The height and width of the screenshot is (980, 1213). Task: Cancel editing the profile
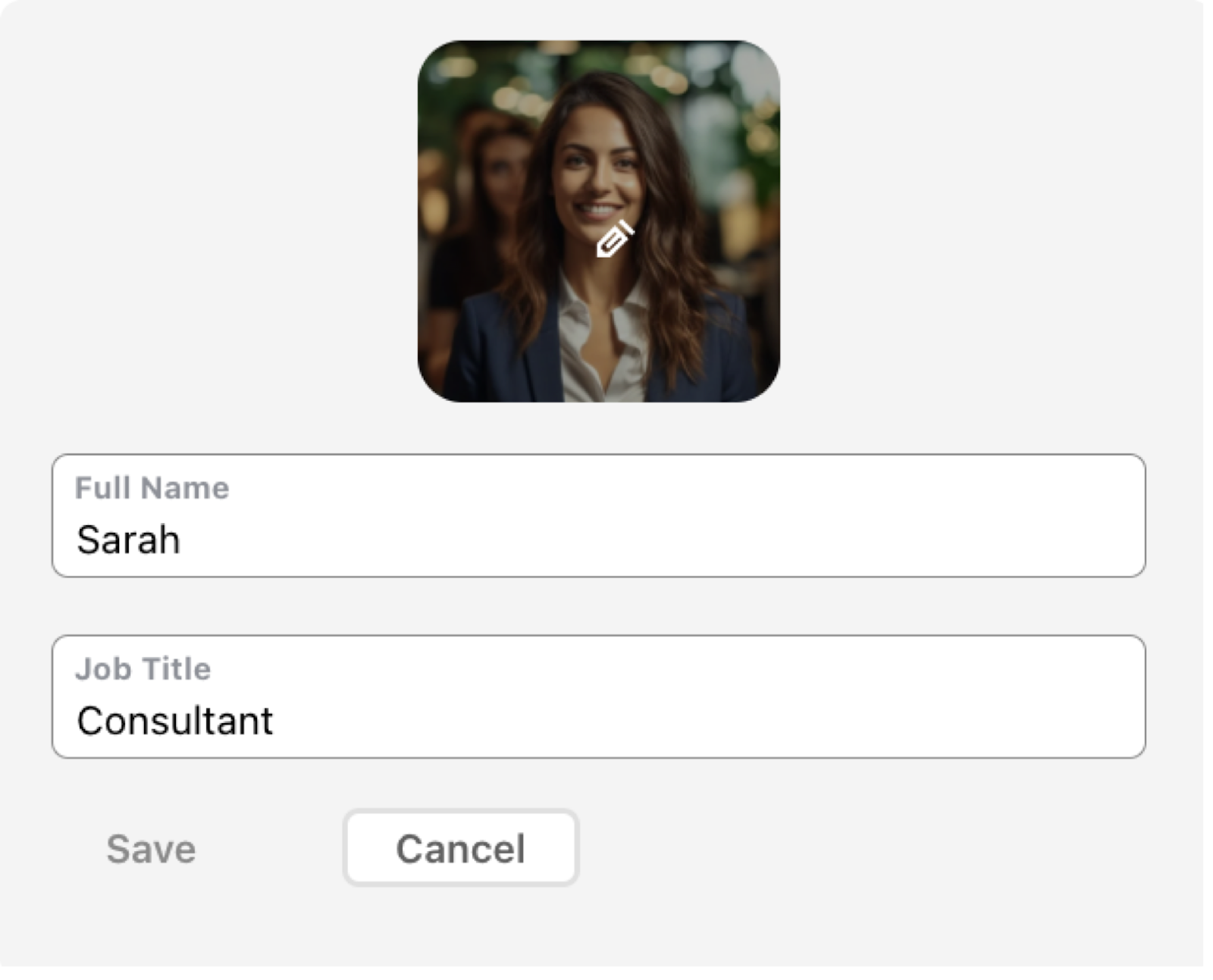461,847
